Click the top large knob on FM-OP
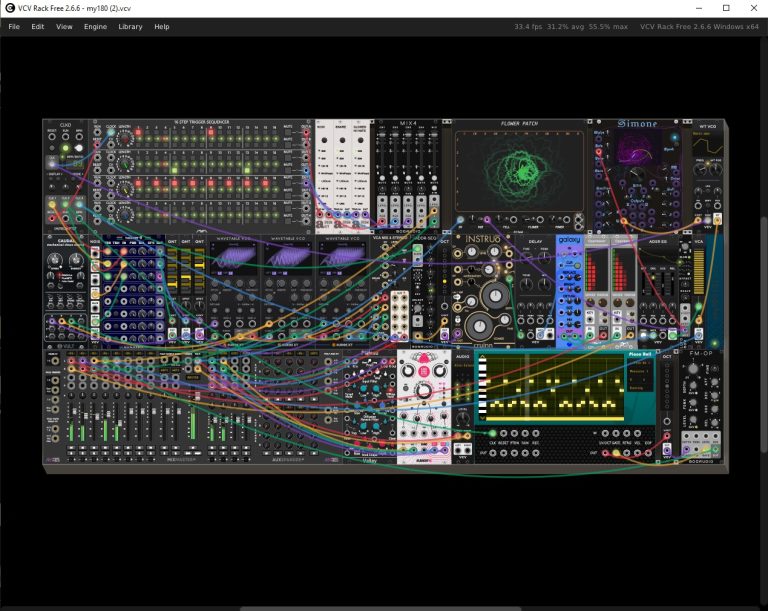 [693, 368]
